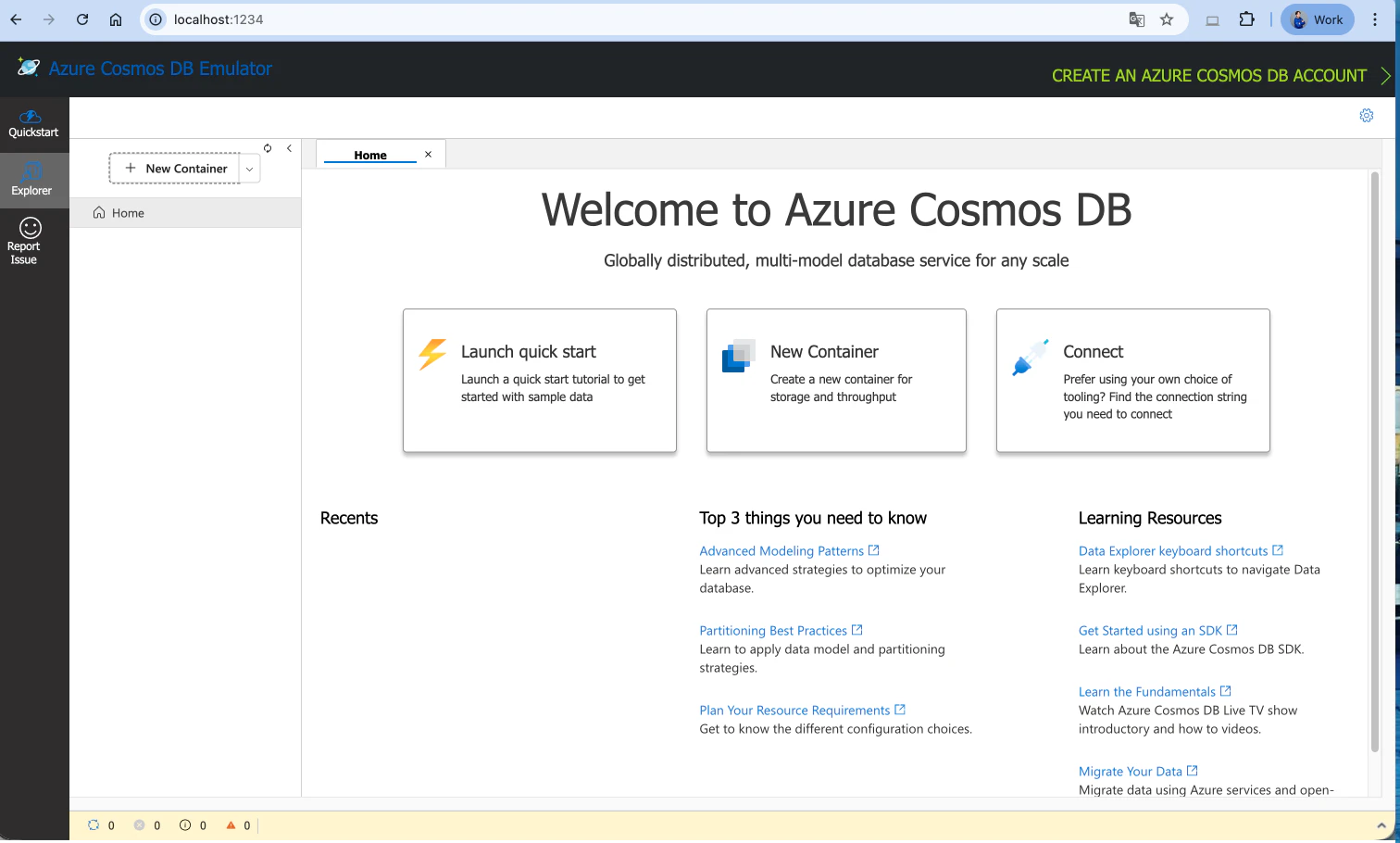Go forward in the browser
This screenshot has height=843, width=1400.
coord(49,19)
